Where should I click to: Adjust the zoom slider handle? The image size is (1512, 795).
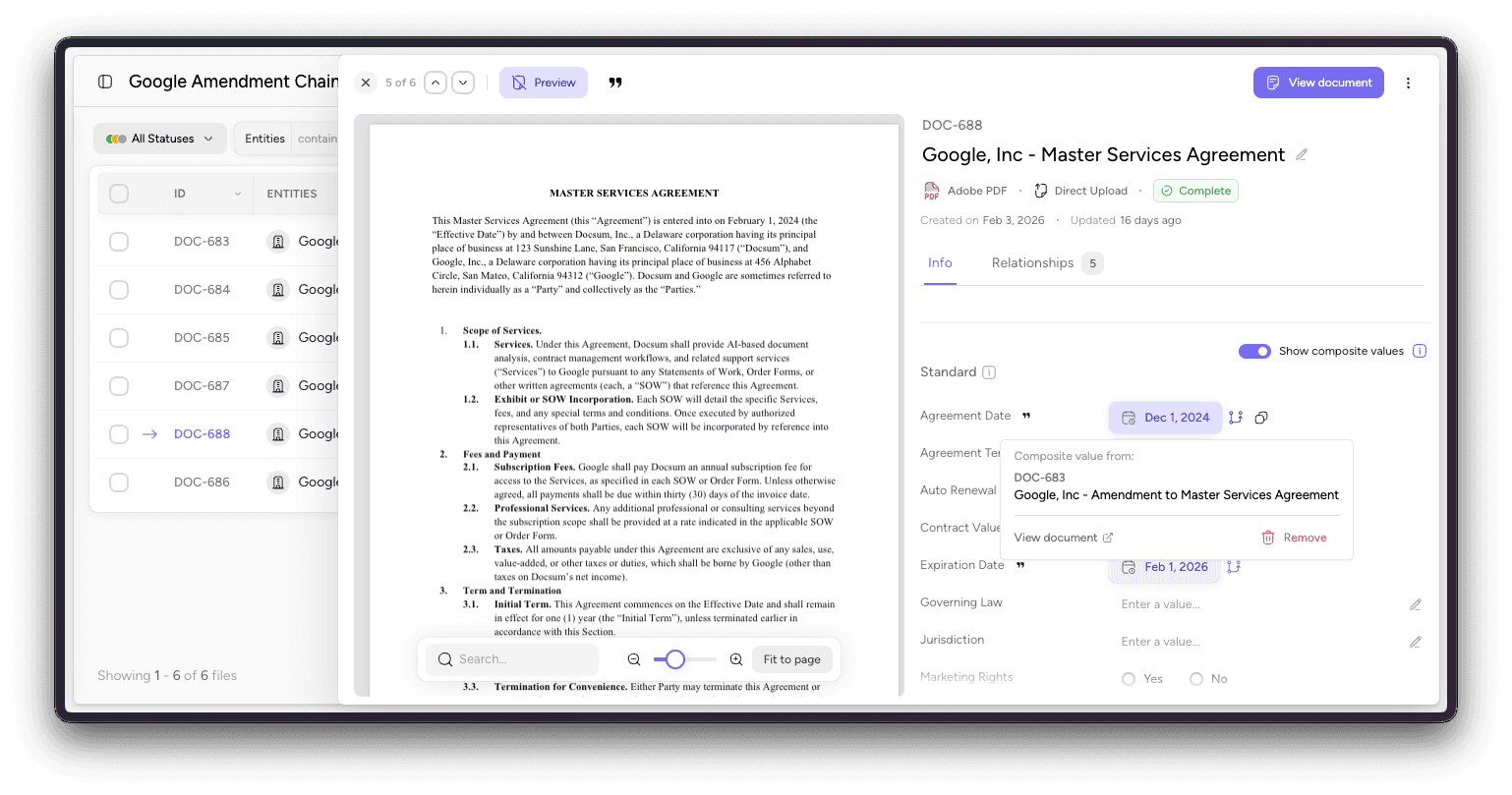point(674,659)
